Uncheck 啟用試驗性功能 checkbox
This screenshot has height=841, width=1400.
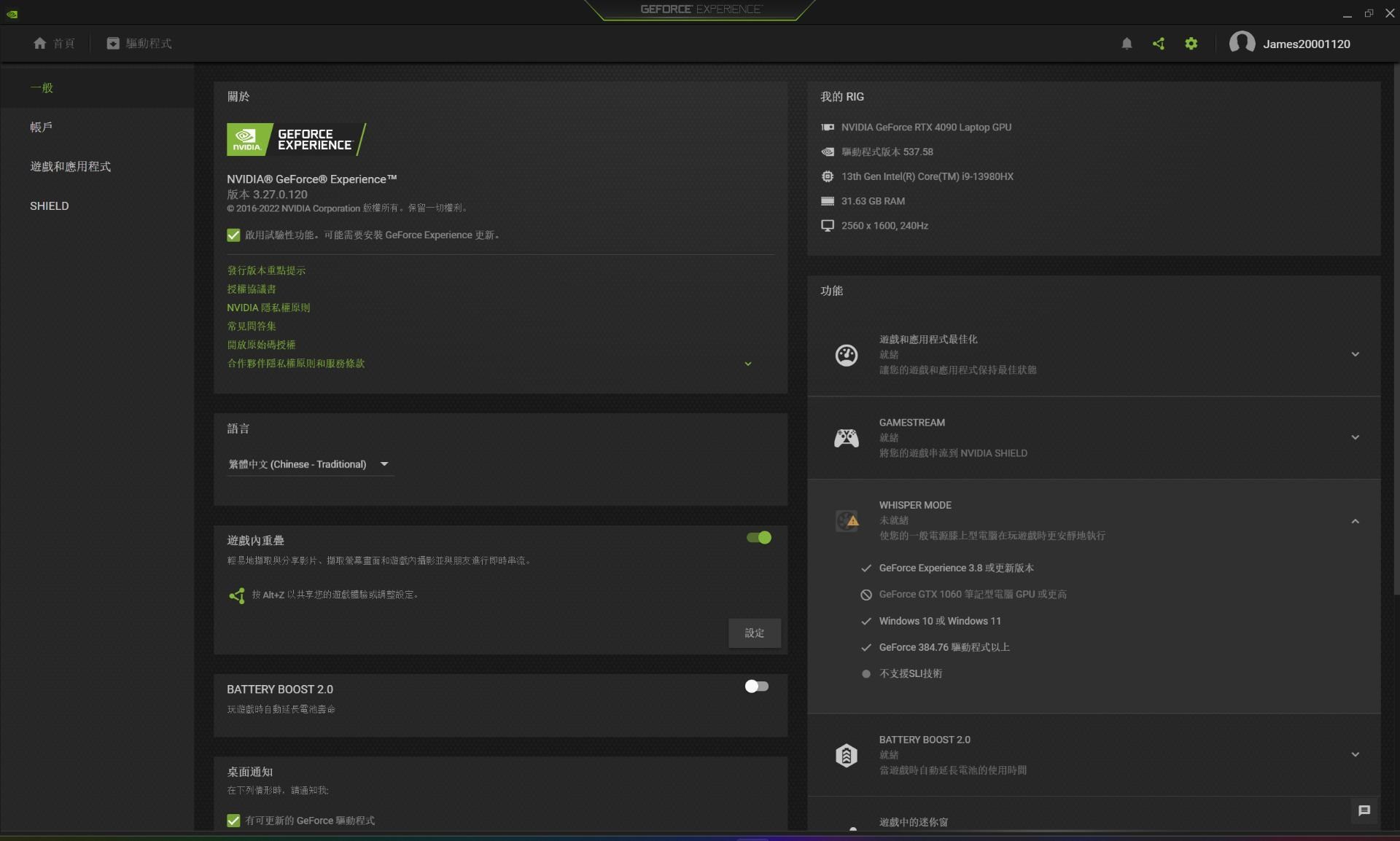[233, 235]
